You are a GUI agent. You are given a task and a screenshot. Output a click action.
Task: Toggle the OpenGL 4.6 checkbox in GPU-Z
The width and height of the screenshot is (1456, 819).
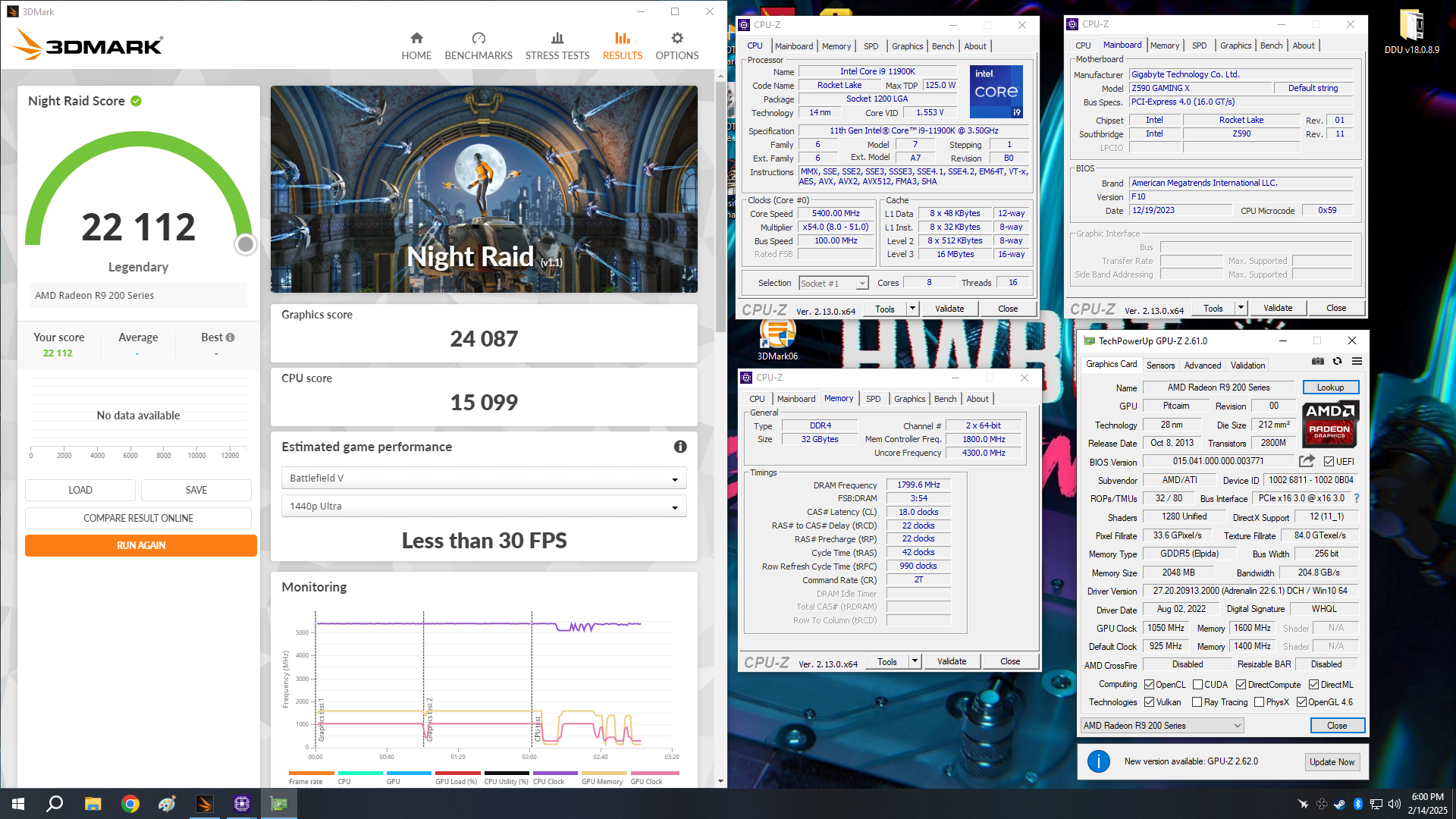click(1301, 702)
